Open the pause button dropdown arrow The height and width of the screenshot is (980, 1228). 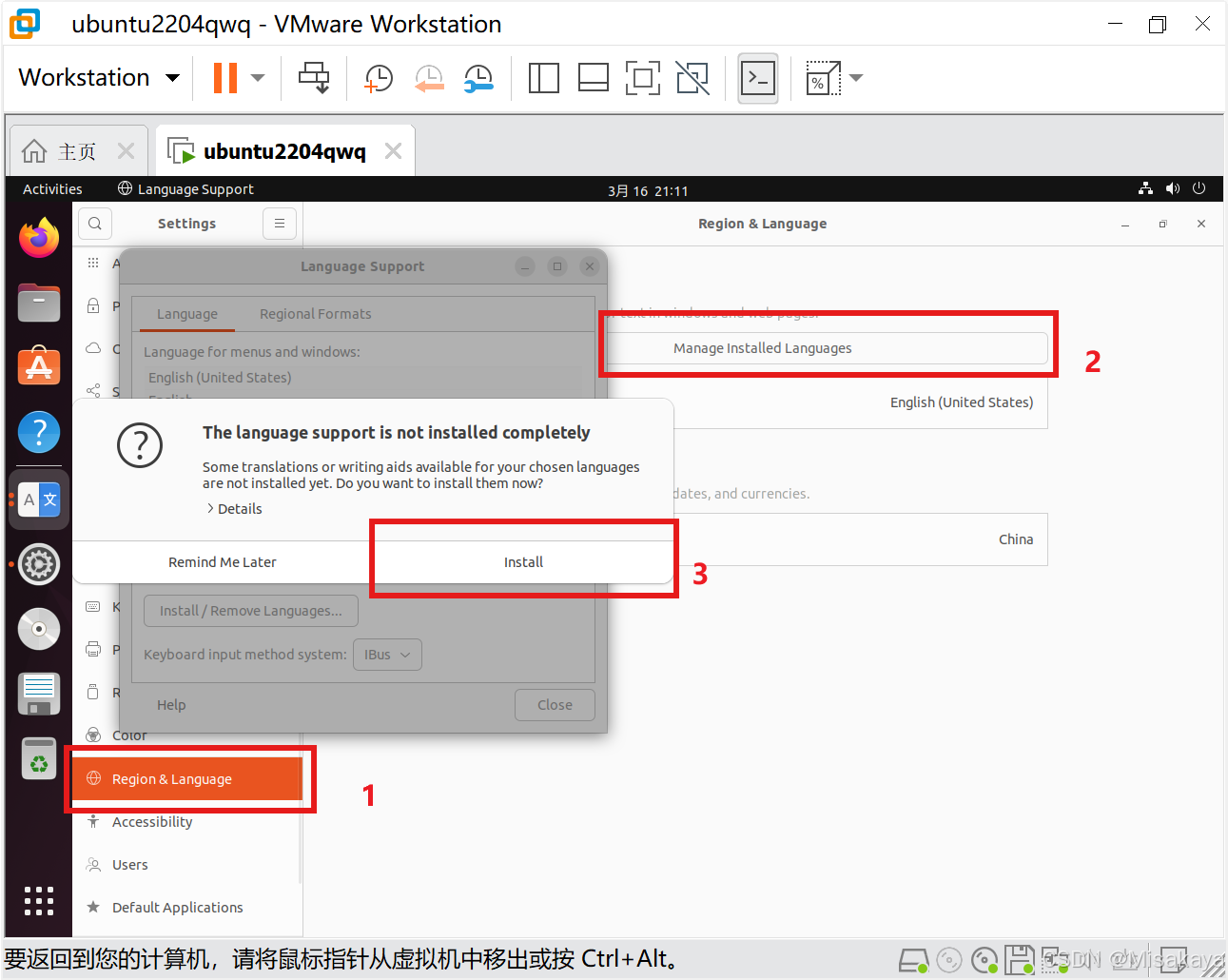(x=258, y=78)
